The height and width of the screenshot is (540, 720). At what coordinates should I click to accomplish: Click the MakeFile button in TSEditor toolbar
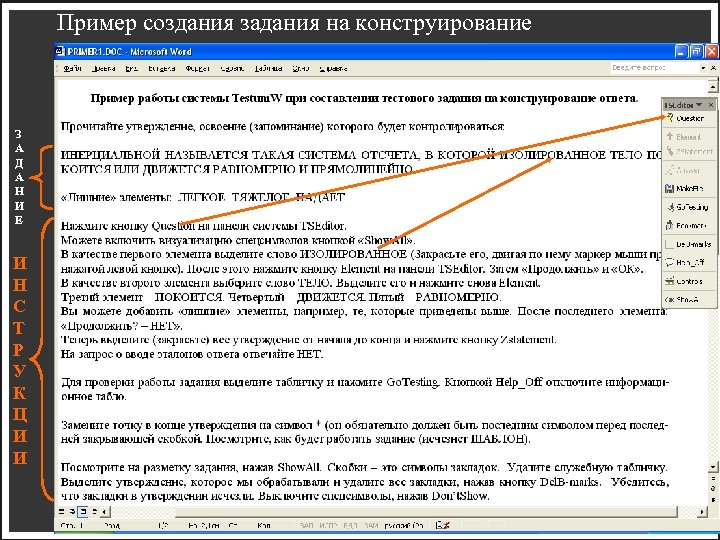[685, 188]
